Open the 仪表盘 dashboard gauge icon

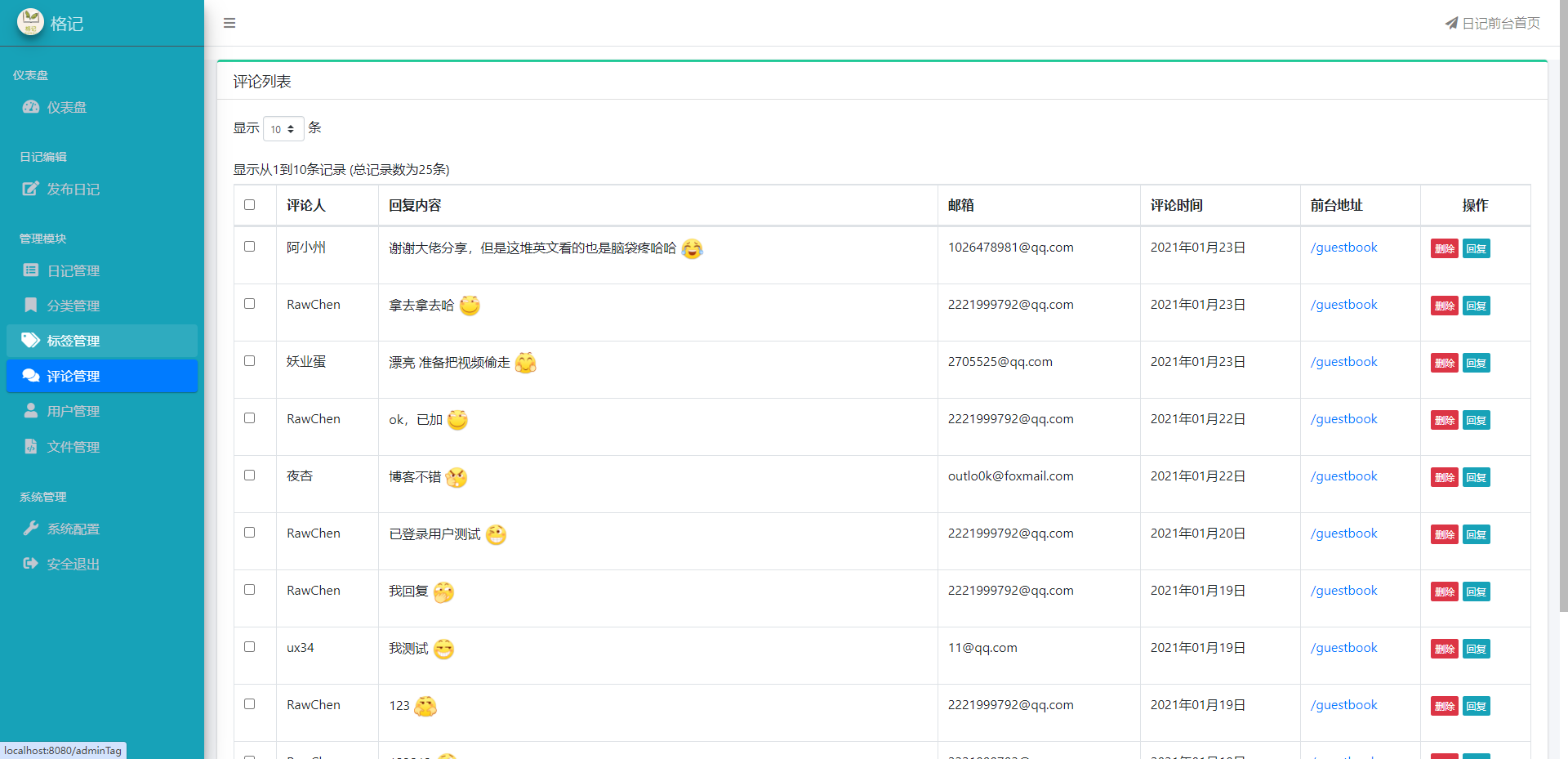coord(31,107)
